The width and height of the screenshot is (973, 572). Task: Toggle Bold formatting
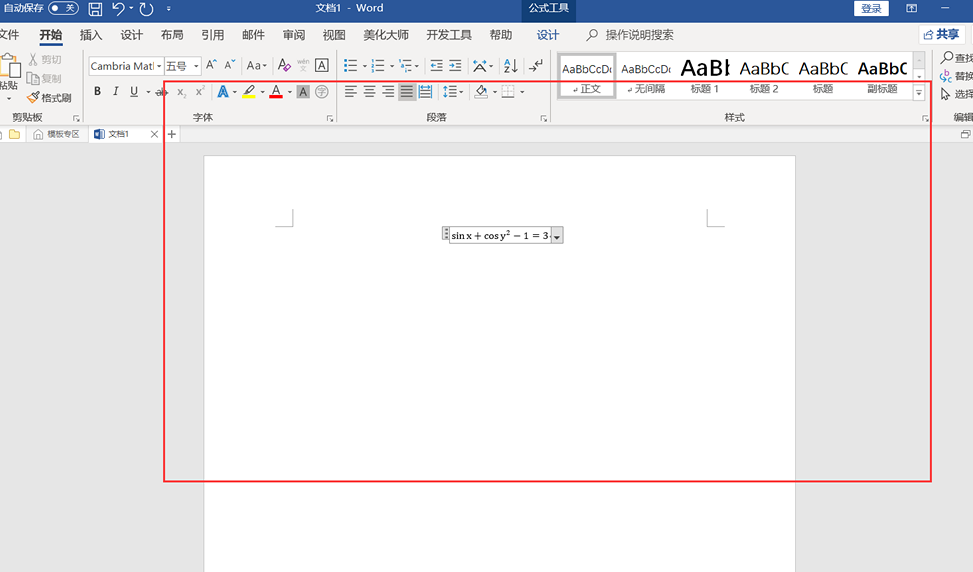[97, 92]
